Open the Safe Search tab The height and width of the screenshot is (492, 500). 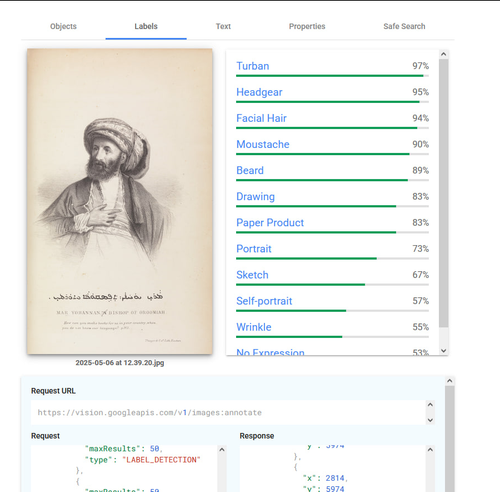pos(404,26)
